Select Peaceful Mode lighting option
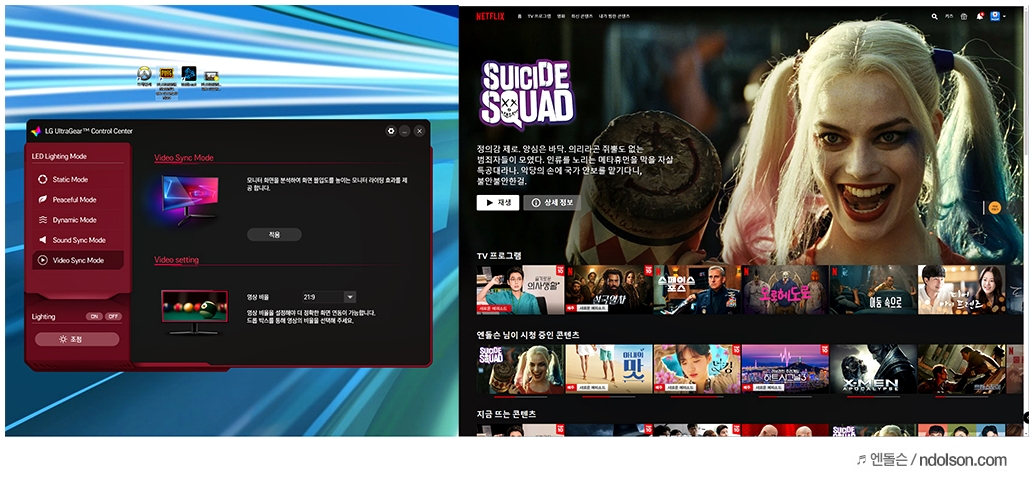Image resolution: width=1034 pixels, height=477 pixels. point(78,200)
